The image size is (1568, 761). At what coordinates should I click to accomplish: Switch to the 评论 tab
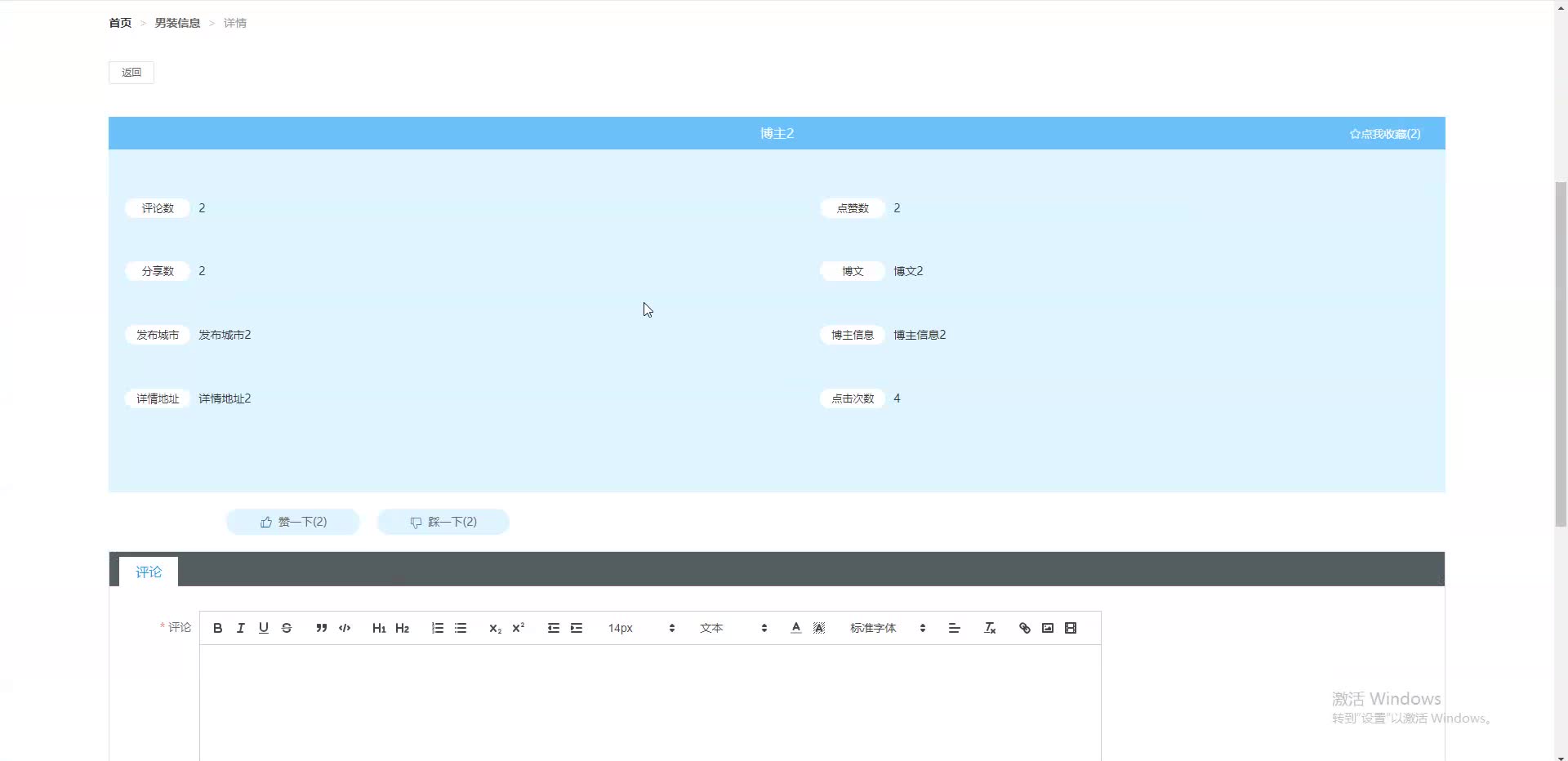(148, 571)
